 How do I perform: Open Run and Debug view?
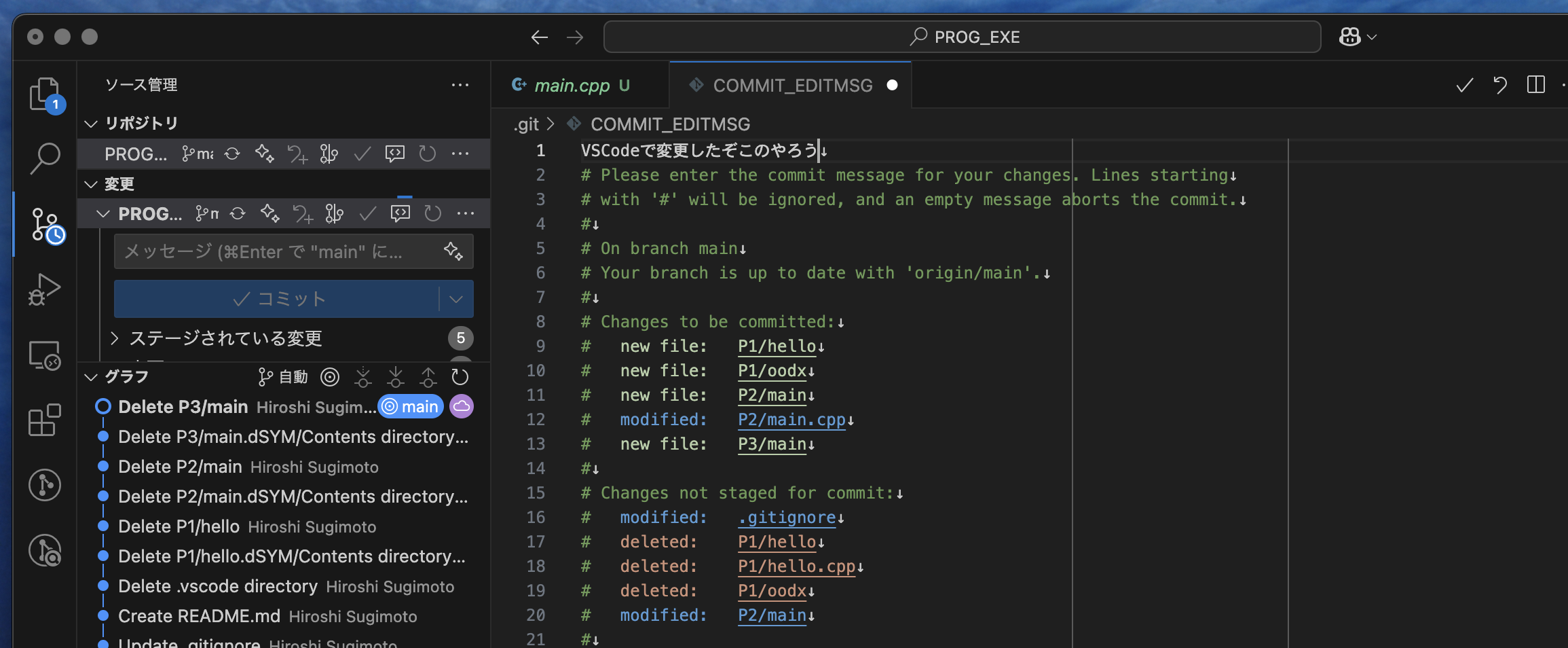45,290
